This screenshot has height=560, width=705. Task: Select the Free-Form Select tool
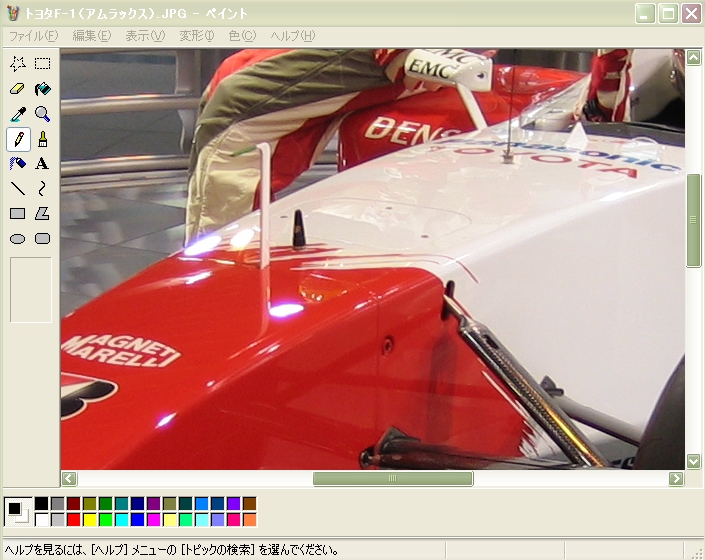(17, 63)
